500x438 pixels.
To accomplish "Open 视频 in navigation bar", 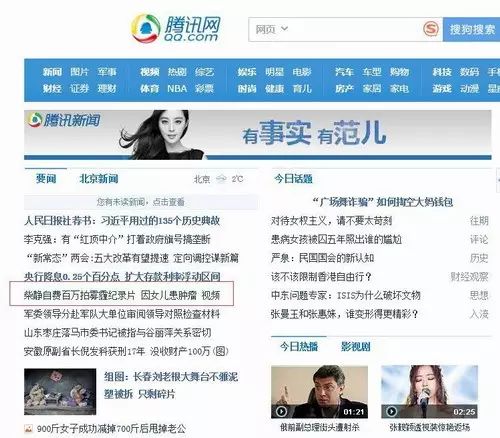I will pyautogui.click(x=149, y=72).
